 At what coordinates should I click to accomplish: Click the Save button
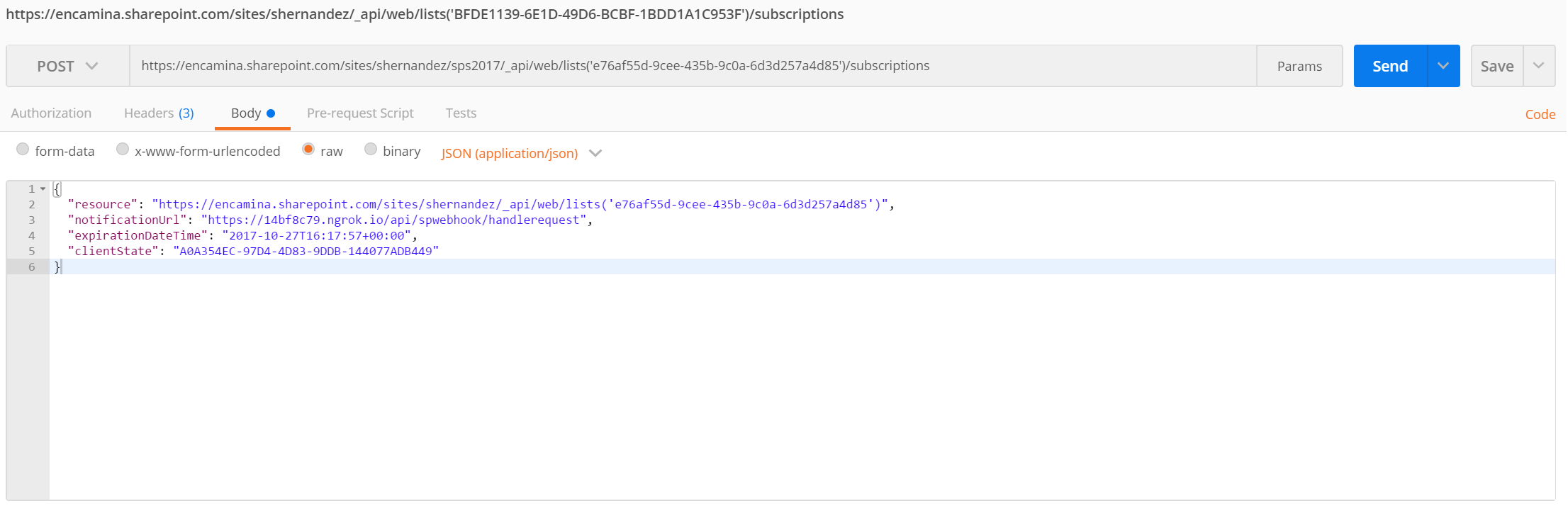point(1496,66)
